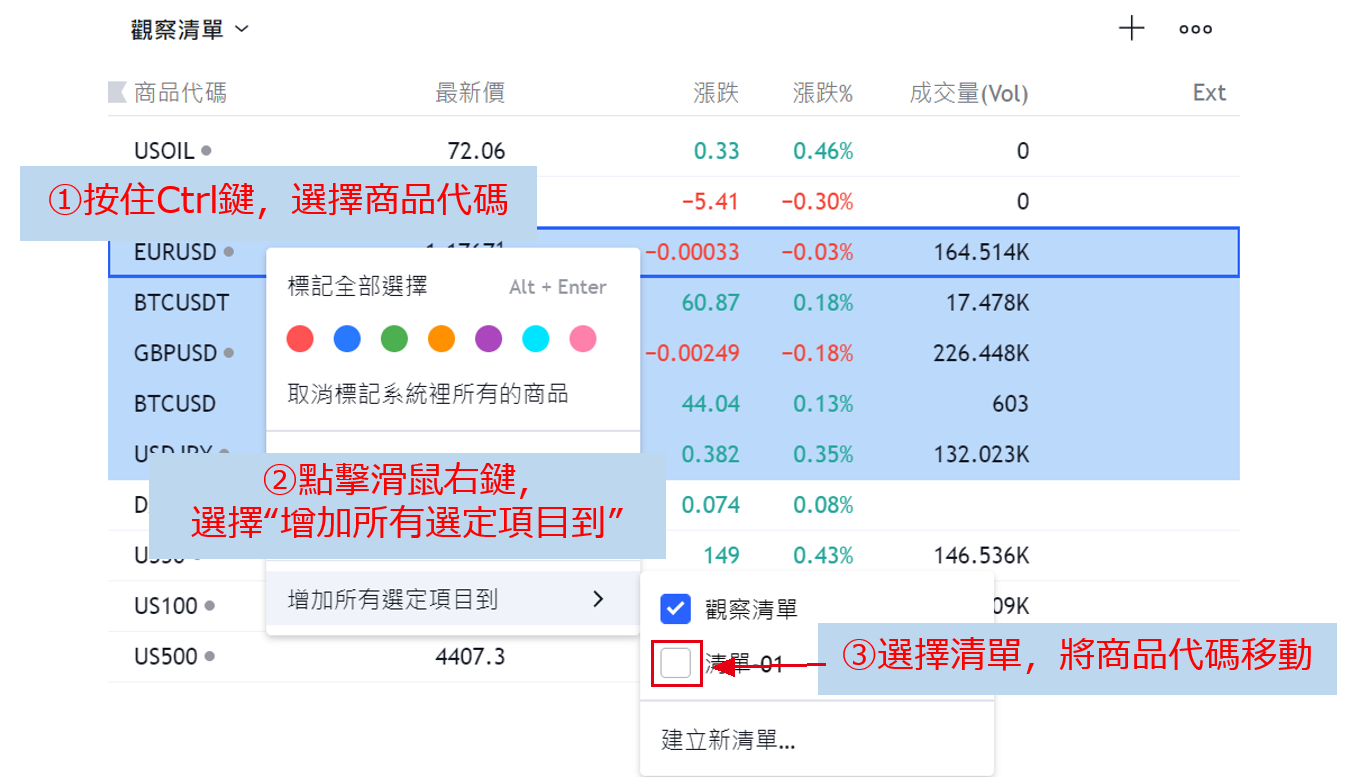Select the cyan flag color
Viewport: 1350px width, 777px height.
[x=536, y=339]
